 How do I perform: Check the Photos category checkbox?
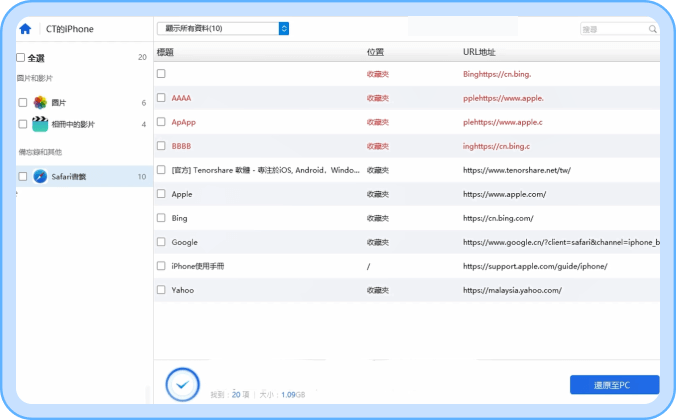pos(23,102)
